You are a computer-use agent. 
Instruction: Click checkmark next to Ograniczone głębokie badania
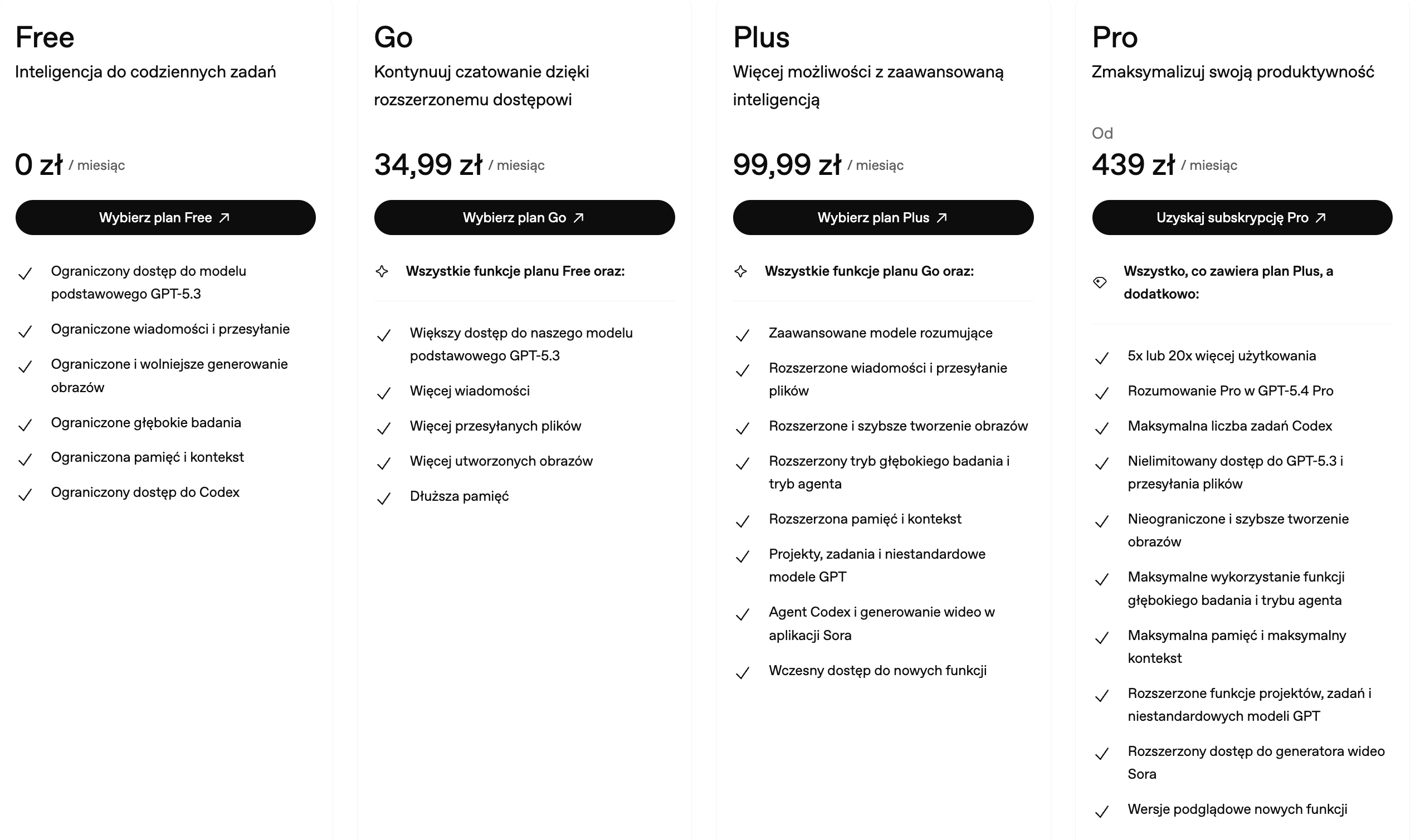(25, 425)
